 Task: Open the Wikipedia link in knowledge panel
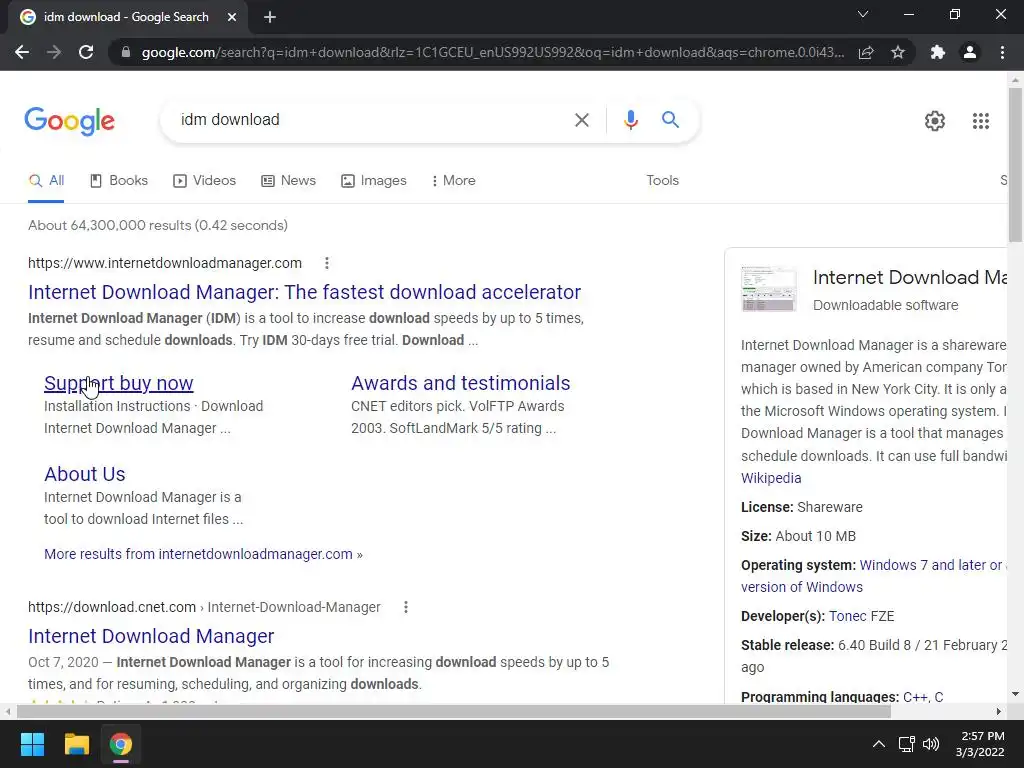(x=771, y=478)
